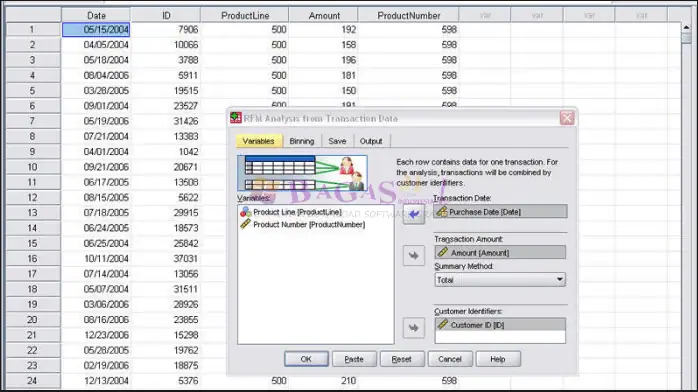The height and width of the screenshot is (392, 698).
Task: Select the Amount column header
Action: (324, 16)
